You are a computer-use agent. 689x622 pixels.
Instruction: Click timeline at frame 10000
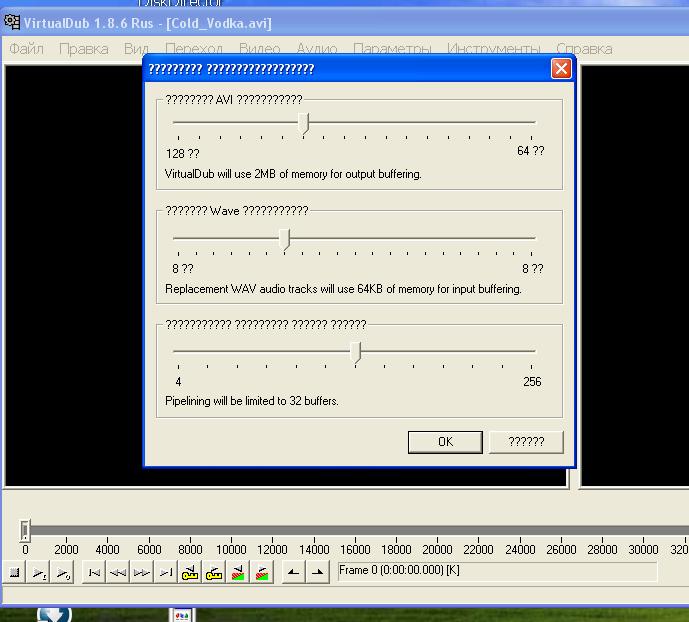coord(231,549)
